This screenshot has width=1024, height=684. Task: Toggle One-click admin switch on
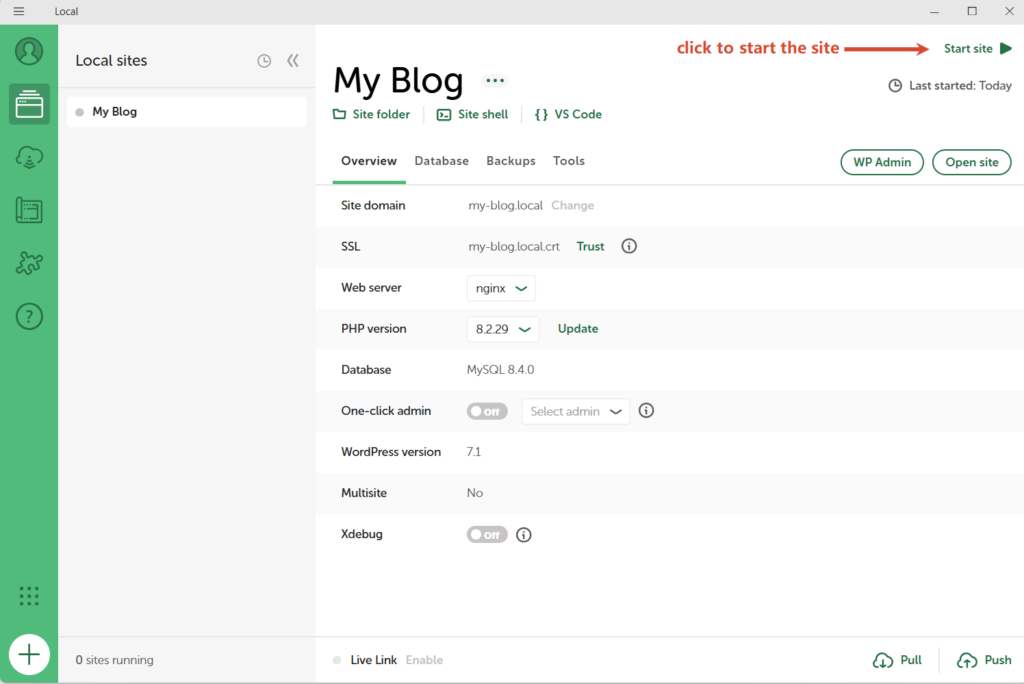tap(487, 412)
